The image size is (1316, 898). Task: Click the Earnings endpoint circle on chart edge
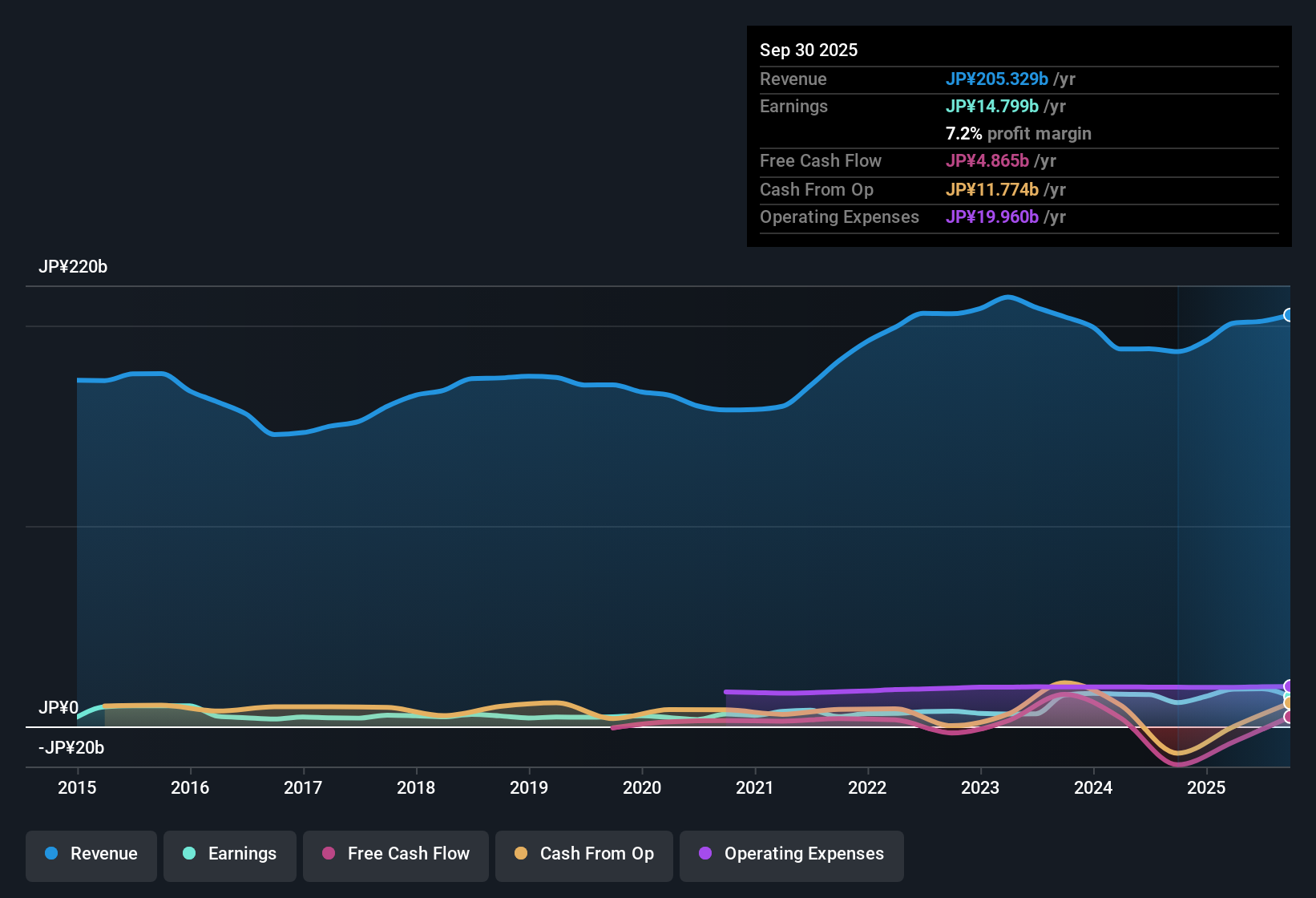coord(1287,694)
